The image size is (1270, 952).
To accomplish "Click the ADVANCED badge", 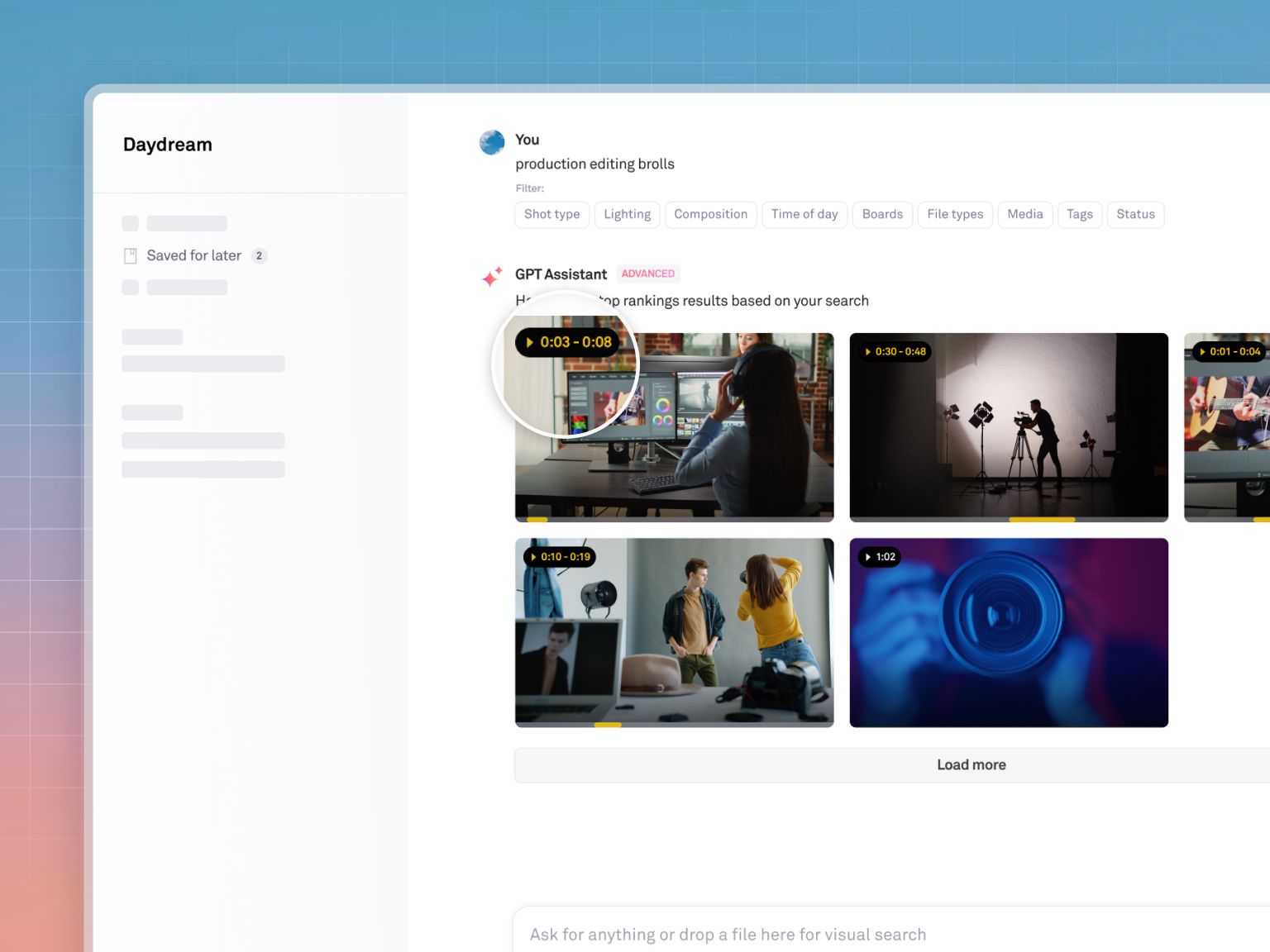I will tap(647, 274).
